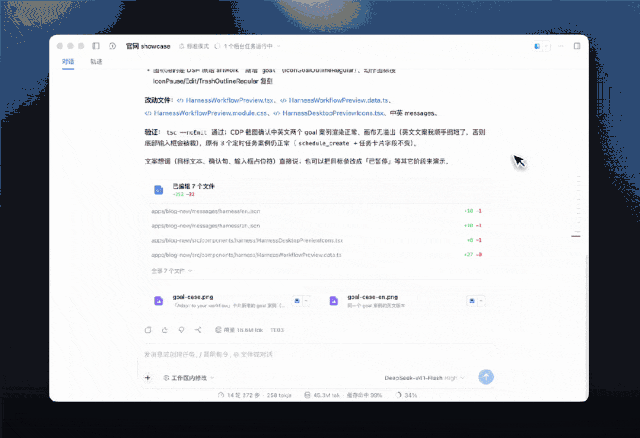The width and height of the screenshot is (640, 438).
Task: Expand open-with dropdown beside goal-case.png
Action: point(307,301)
